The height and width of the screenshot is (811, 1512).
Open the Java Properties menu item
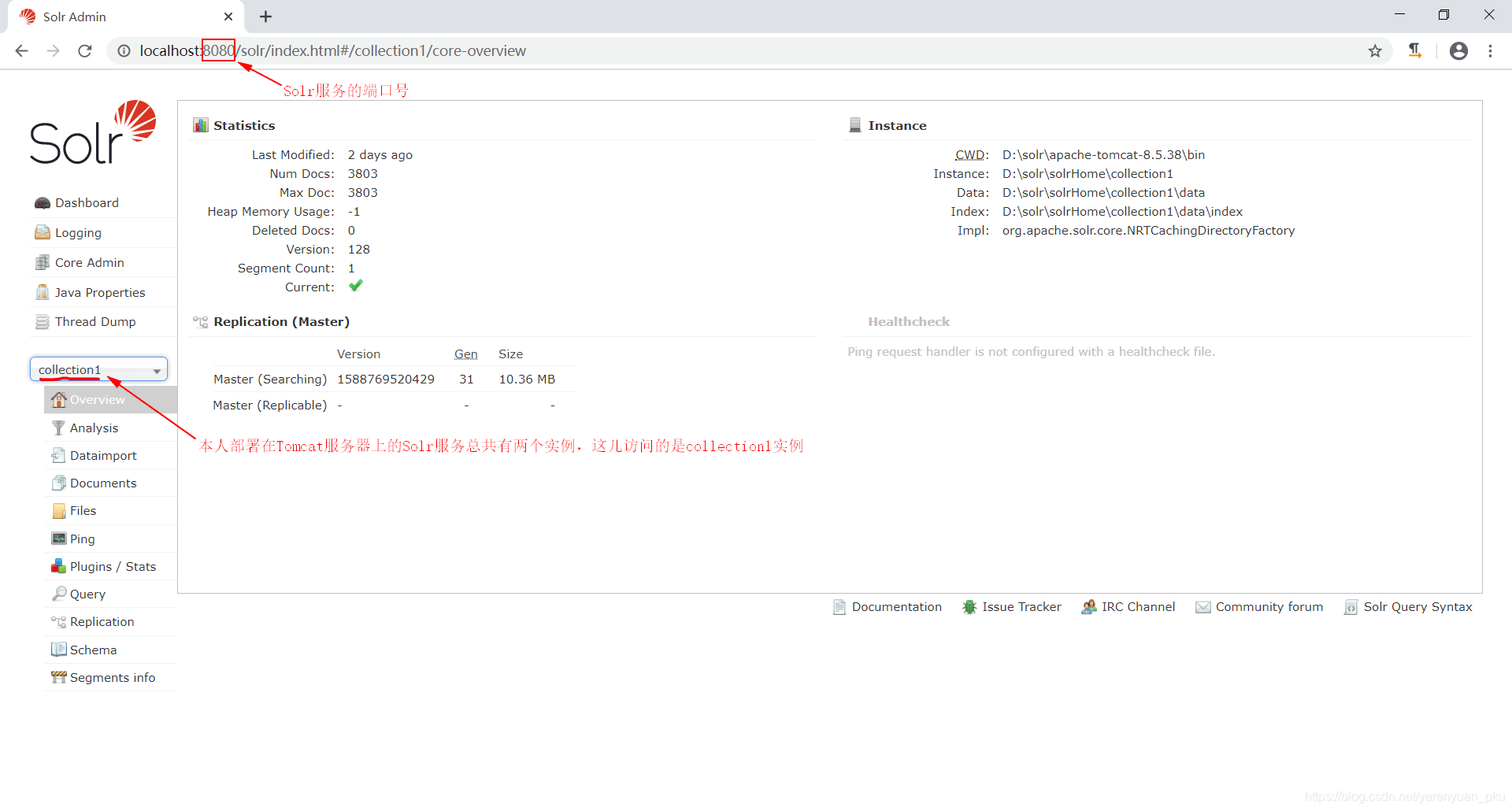coord(100,293)
